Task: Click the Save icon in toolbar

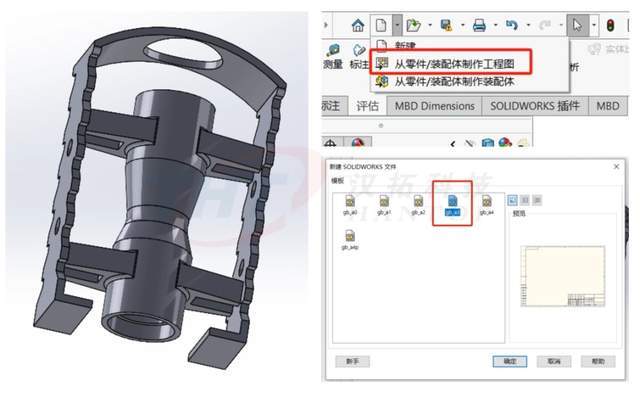Action: [447, 25]
